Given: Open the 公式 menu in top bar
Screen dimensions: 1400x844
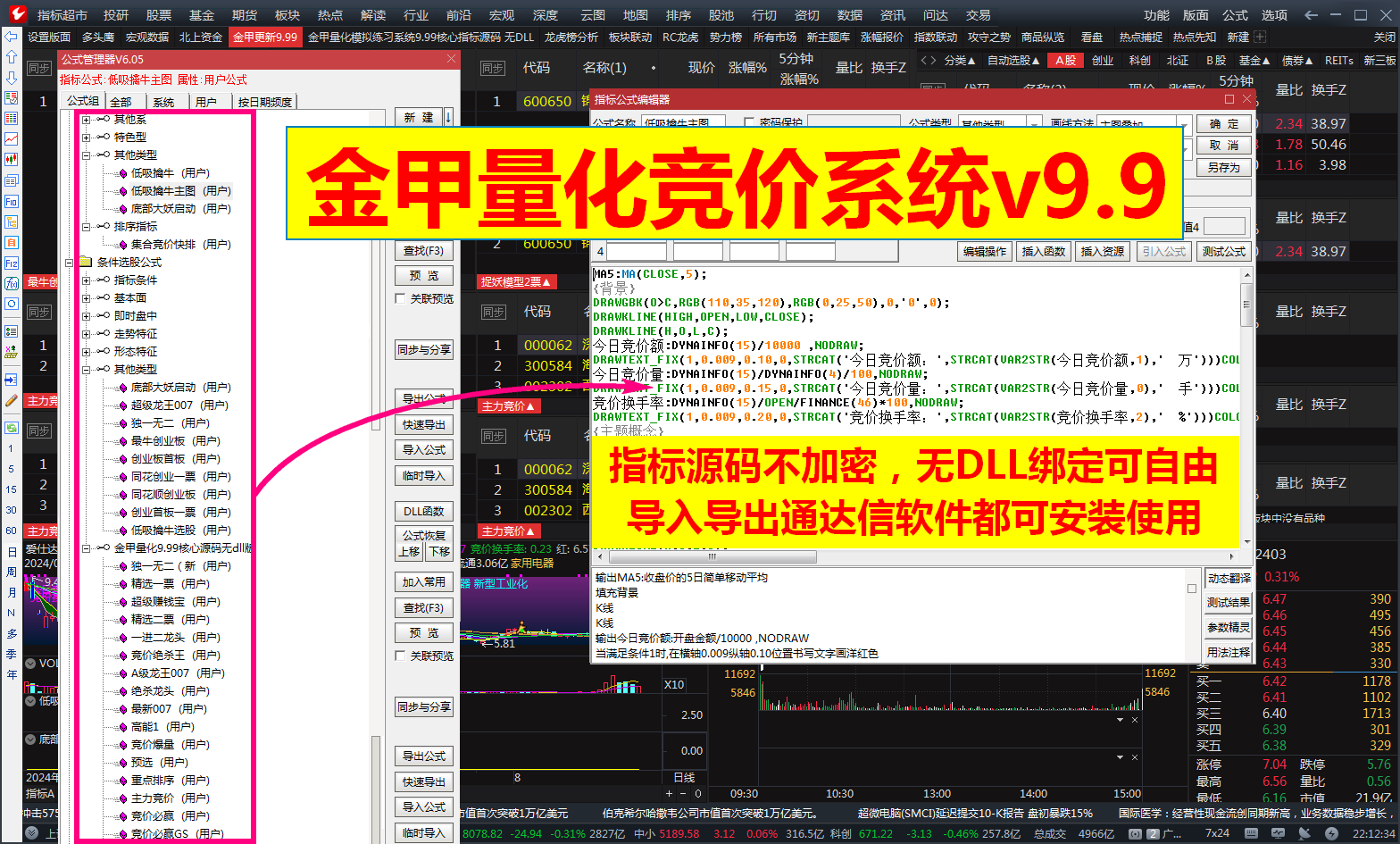Looking at the screenshot, I should (x=1235, y=15).
